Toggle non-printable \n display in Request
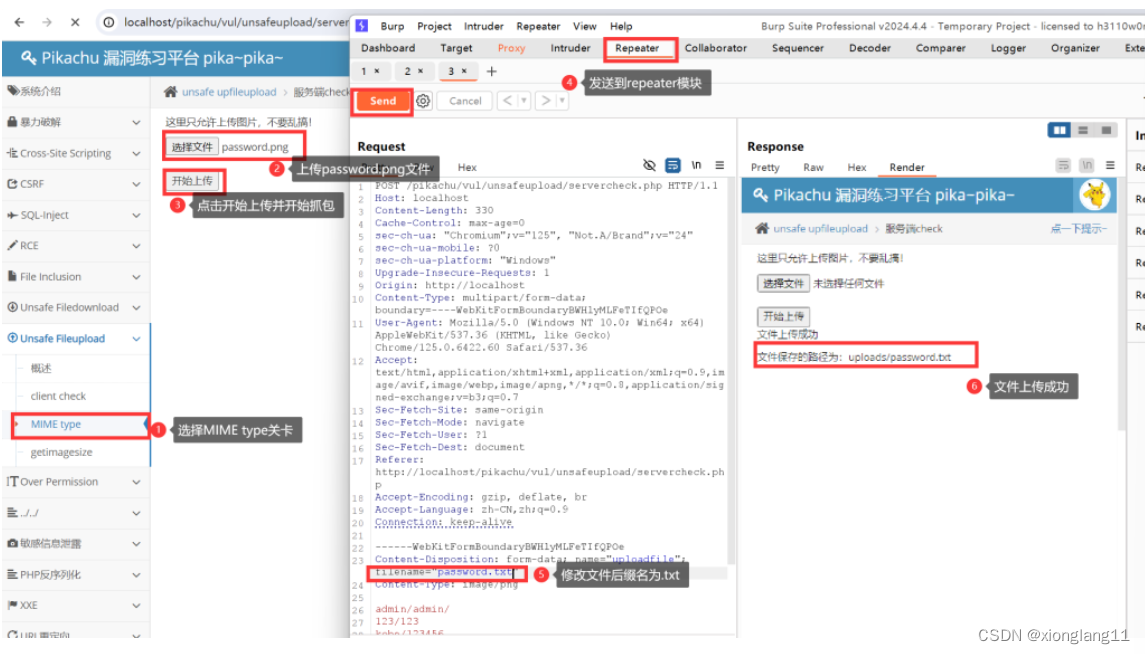1145x654 pixels. pyautogui.click(x=696, y=166)
